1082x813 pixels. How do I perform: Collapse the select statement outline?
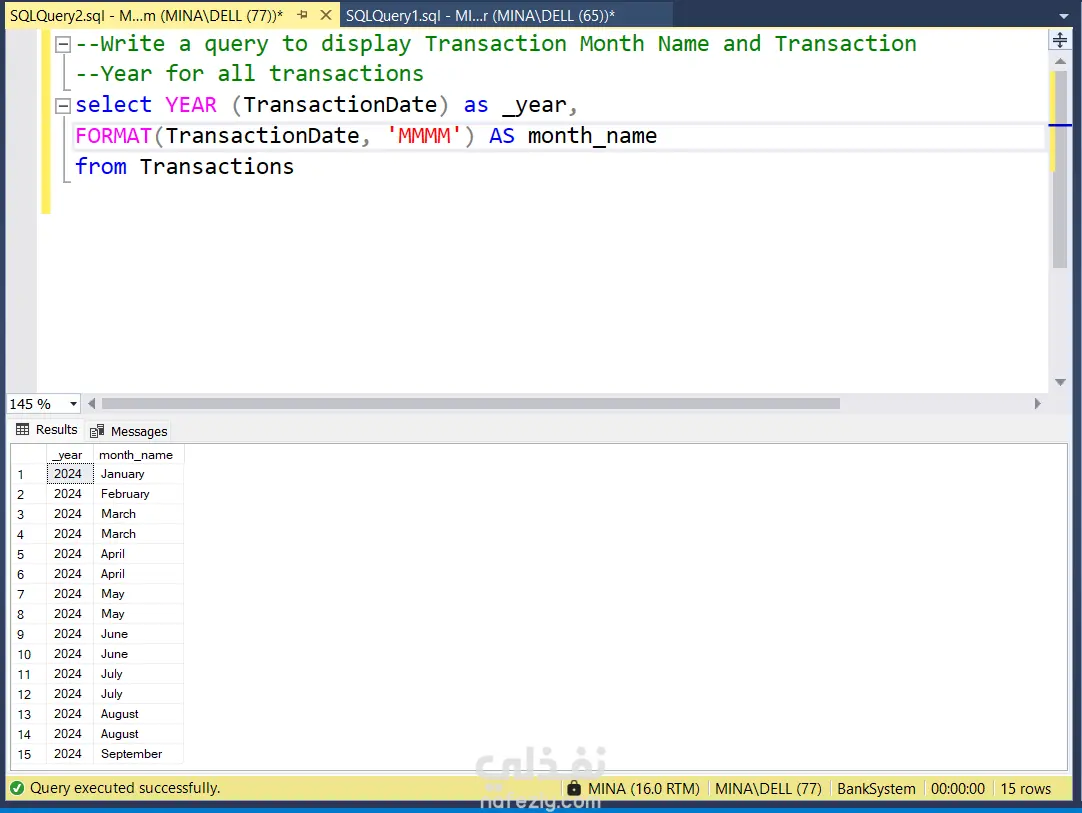pyautogui.click(x=63, y=106)
